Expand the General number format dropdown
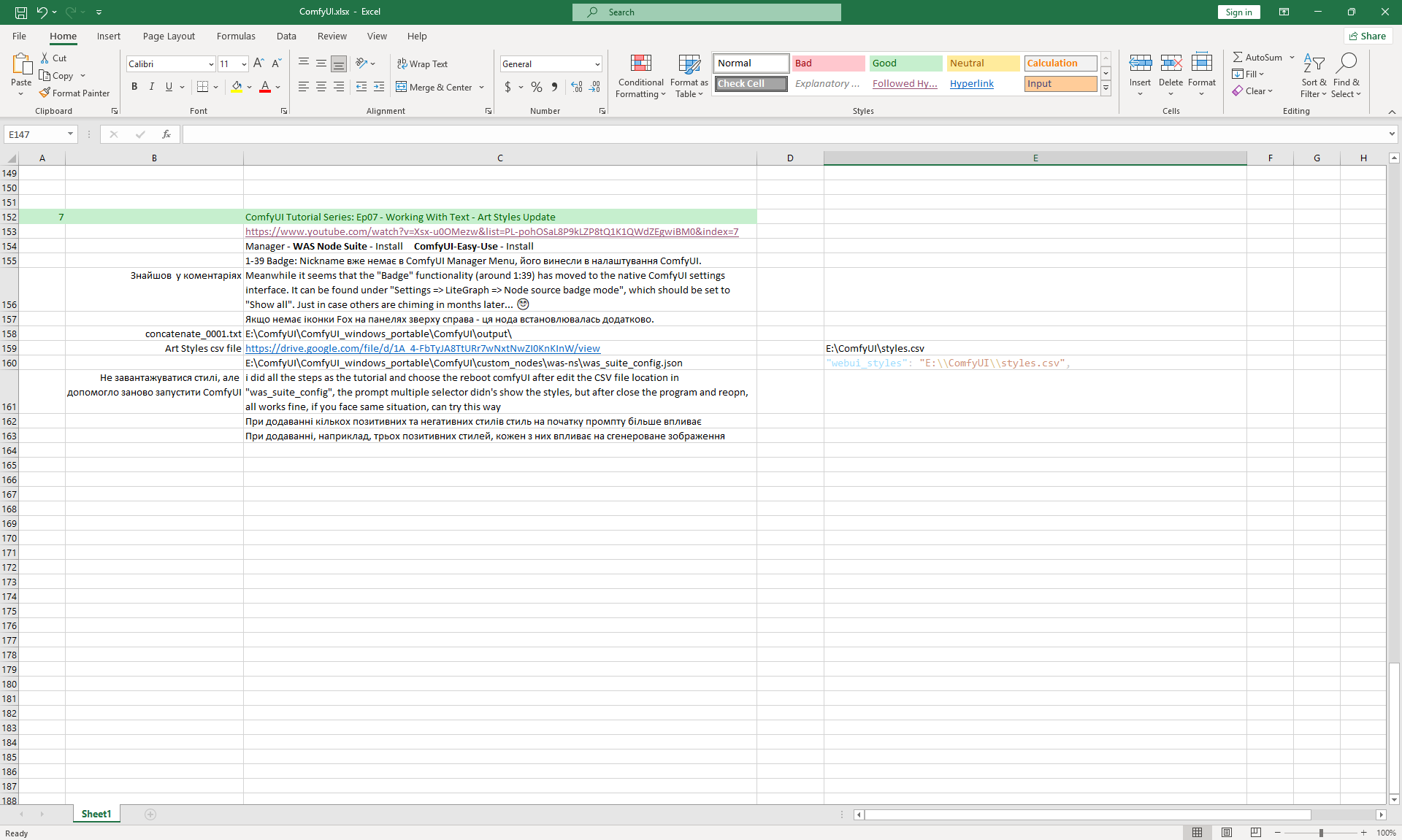 [597, 64]
